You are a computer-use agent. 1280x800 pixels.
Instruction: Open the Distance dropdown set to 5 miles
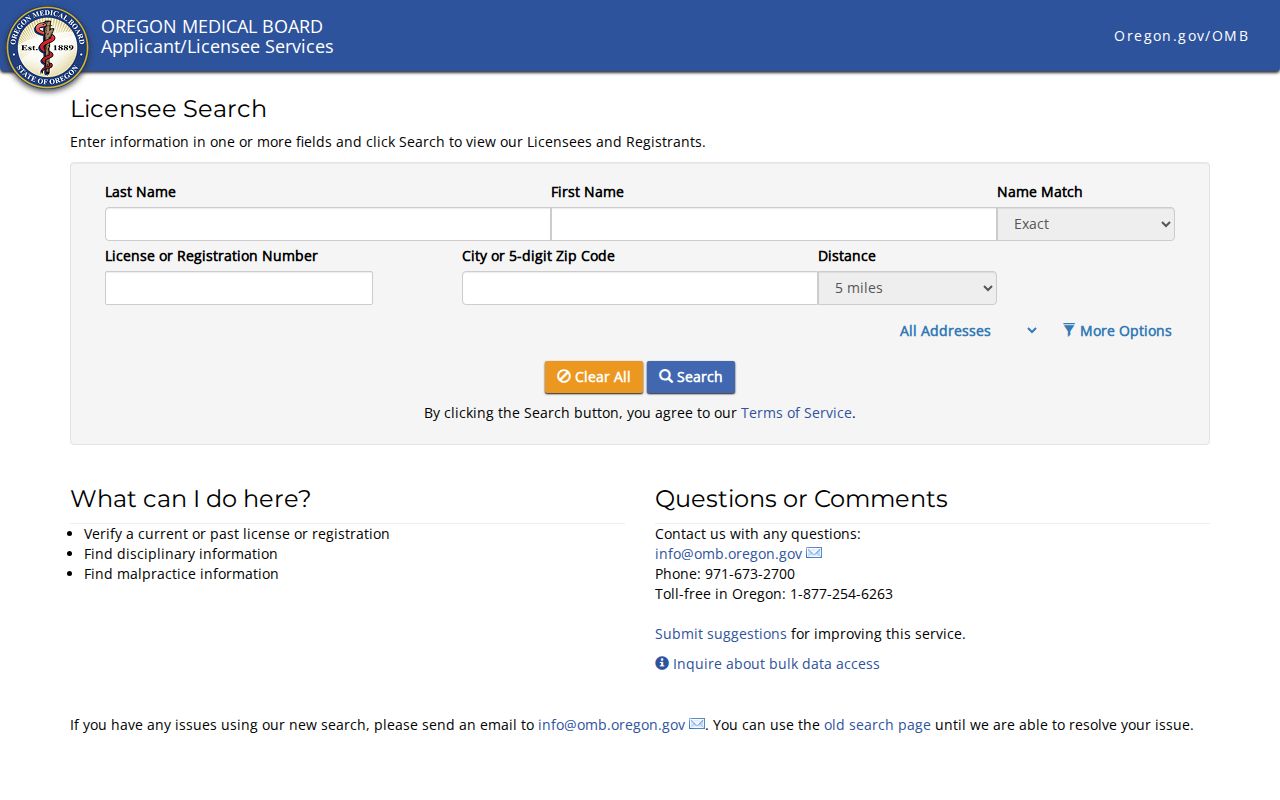[x=907, y=288]
